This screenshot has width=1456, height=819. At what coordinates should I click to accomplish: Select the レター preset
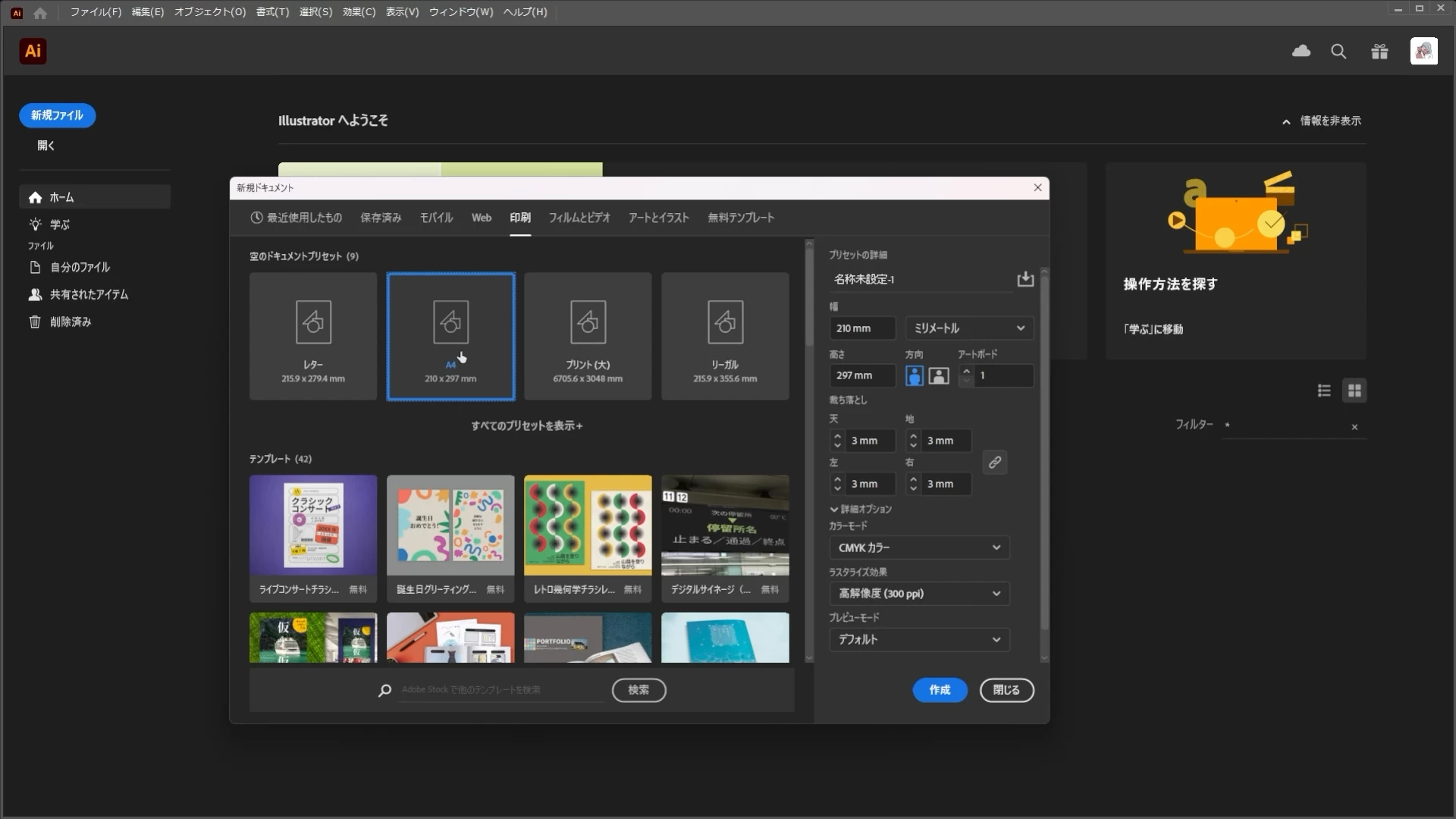[x=313, y=336]
